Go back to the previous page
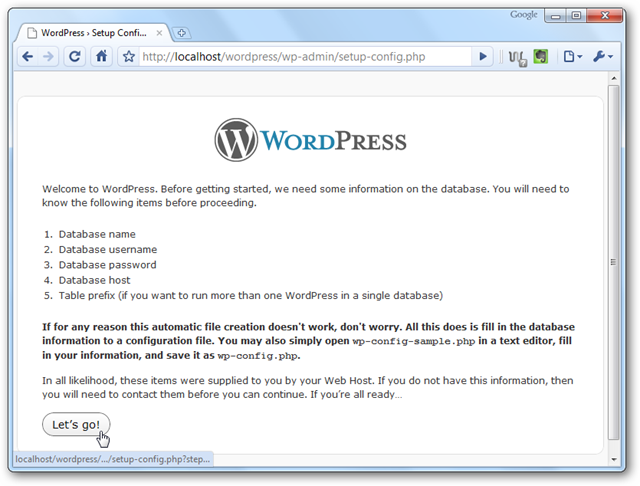 (28, 56)
